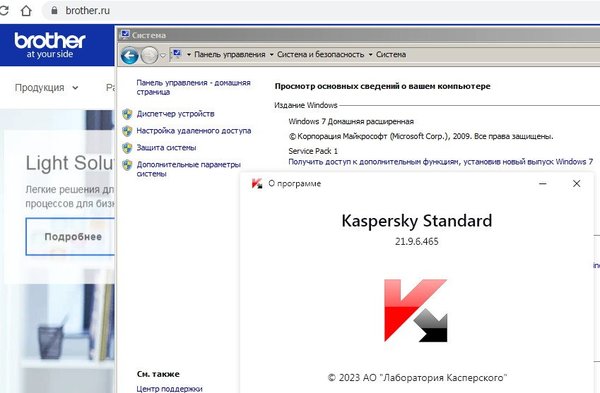Open Дополнительные параметры системы link
This screenshot has width=600, height=393.
point(188,169)
